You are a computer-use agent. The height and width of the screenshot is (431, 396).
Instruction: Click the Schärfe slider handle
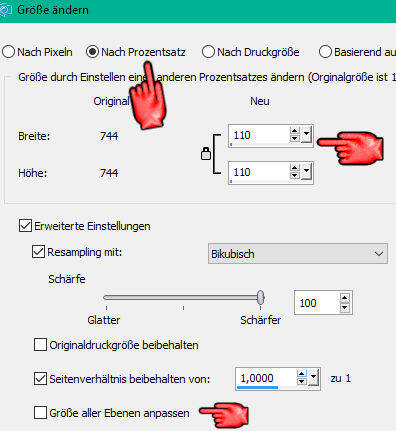[261, 297]
